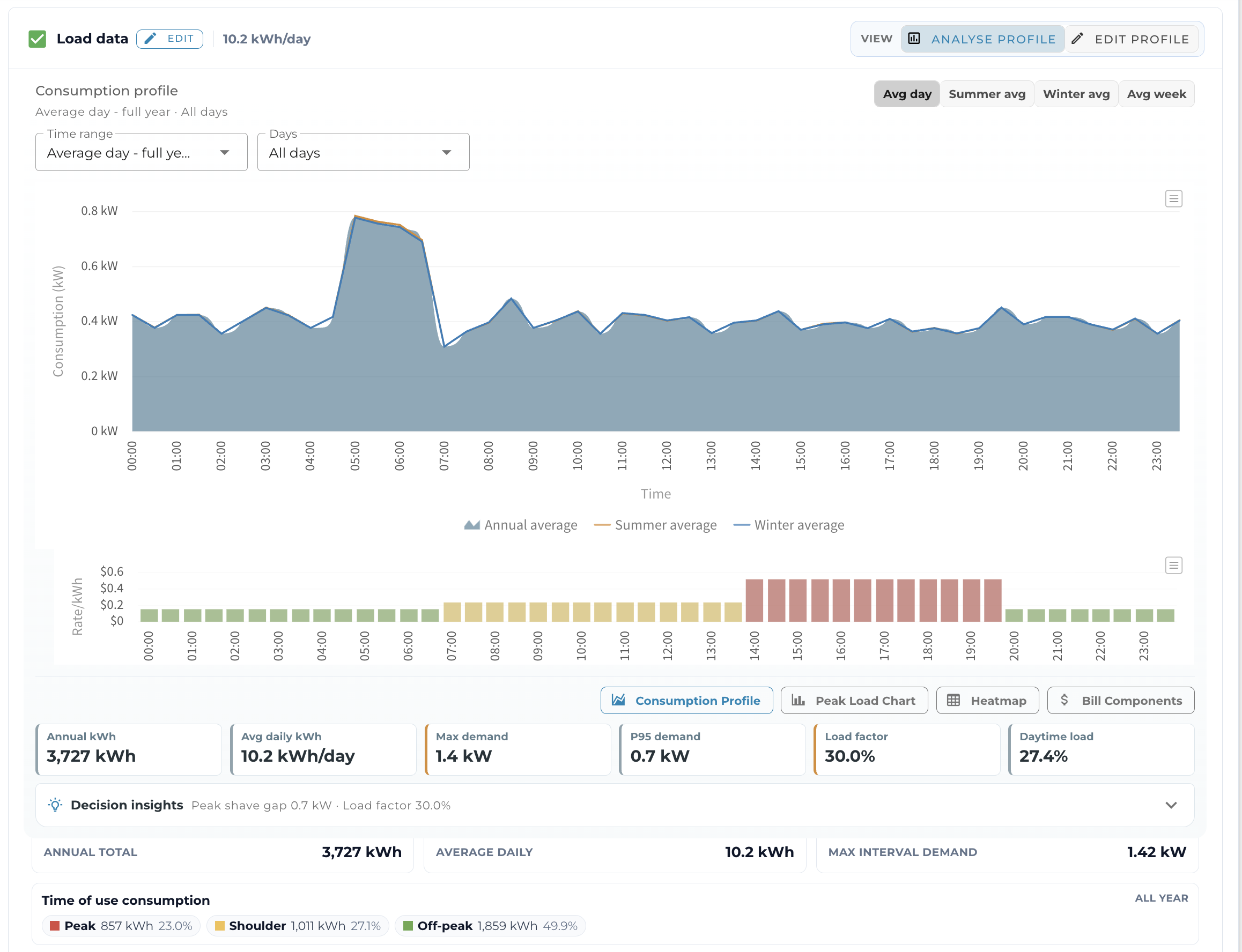Select the Winter avg preset
Screen dimensions: 1242x952
pyautogui.click(x=1076, y=94)
